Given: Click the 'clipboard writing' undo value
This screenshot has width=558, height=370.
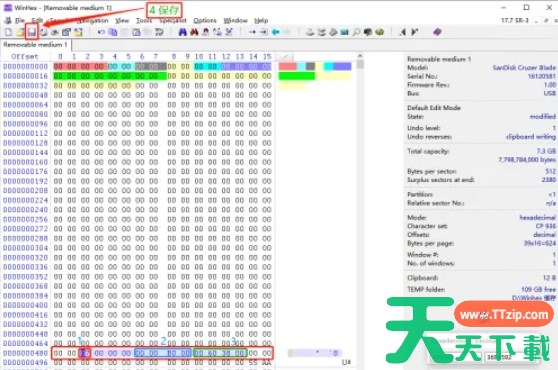Looking at the screenshot, I should point(531,137).
